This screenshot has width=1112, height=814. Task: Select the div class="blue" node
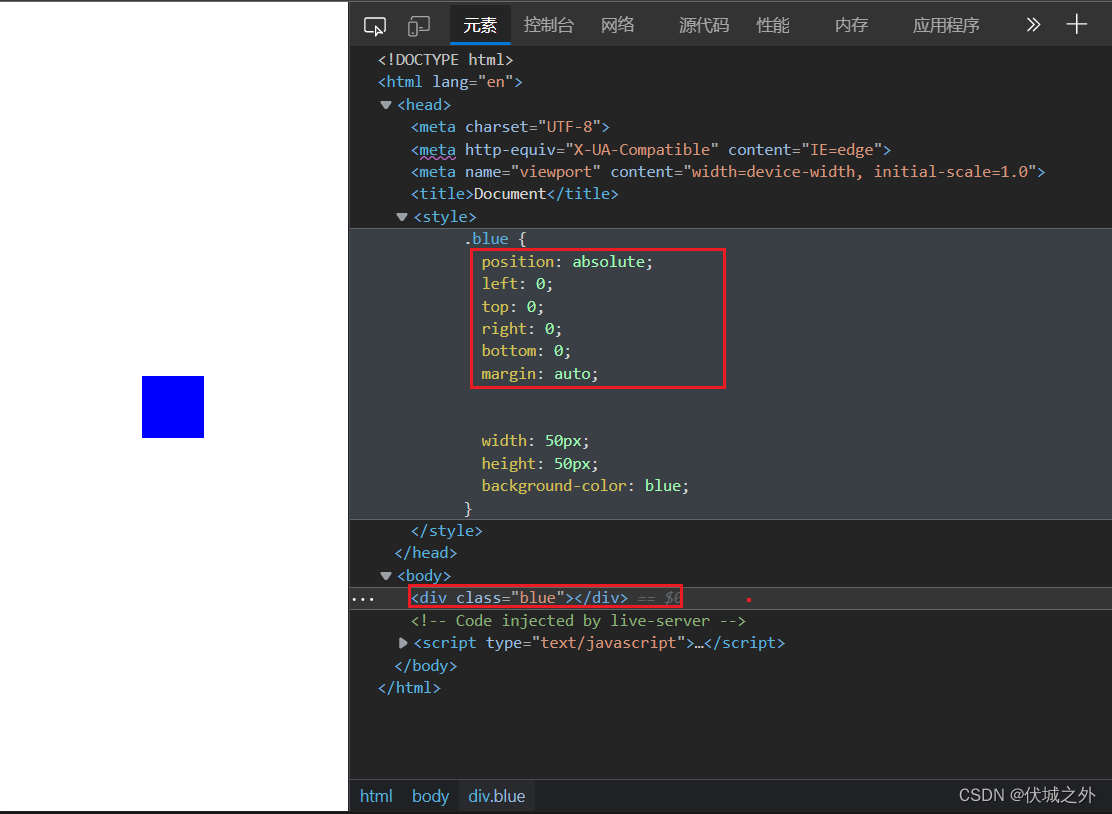[x=519, y=598]
